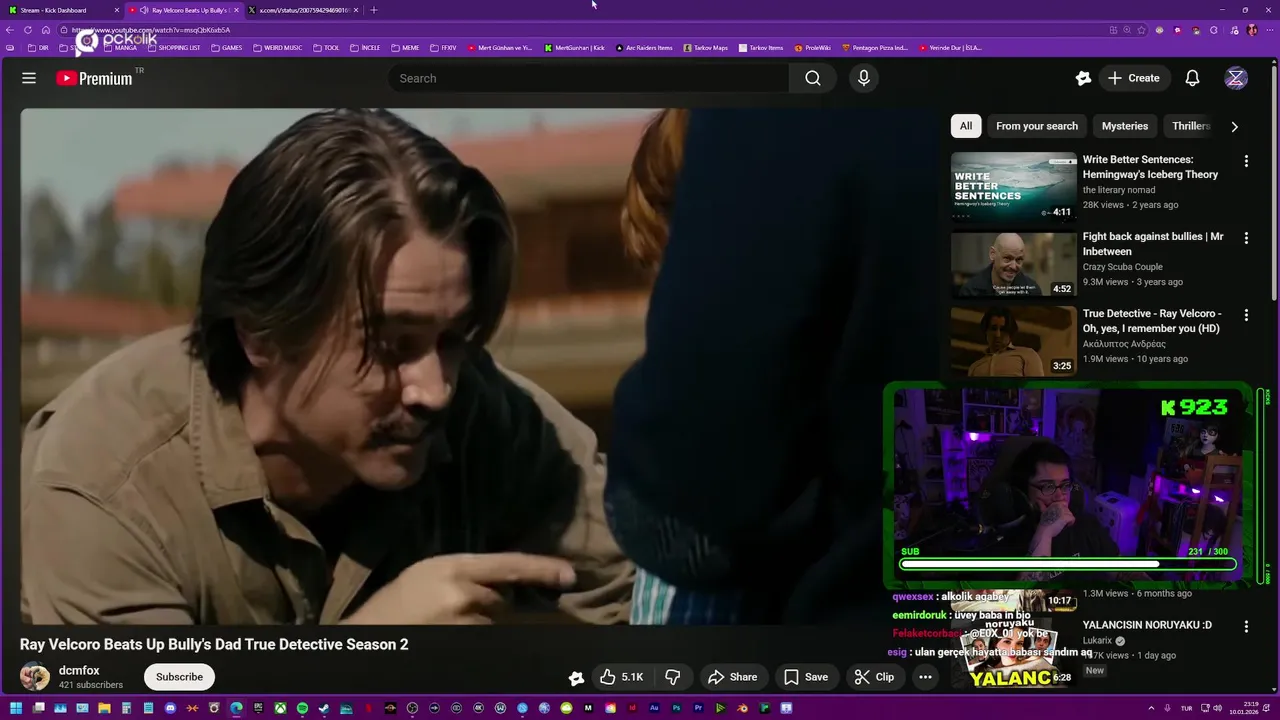Like the video with thumbs up
This screenshot has width=1280, height=720.
pos(622,677)
